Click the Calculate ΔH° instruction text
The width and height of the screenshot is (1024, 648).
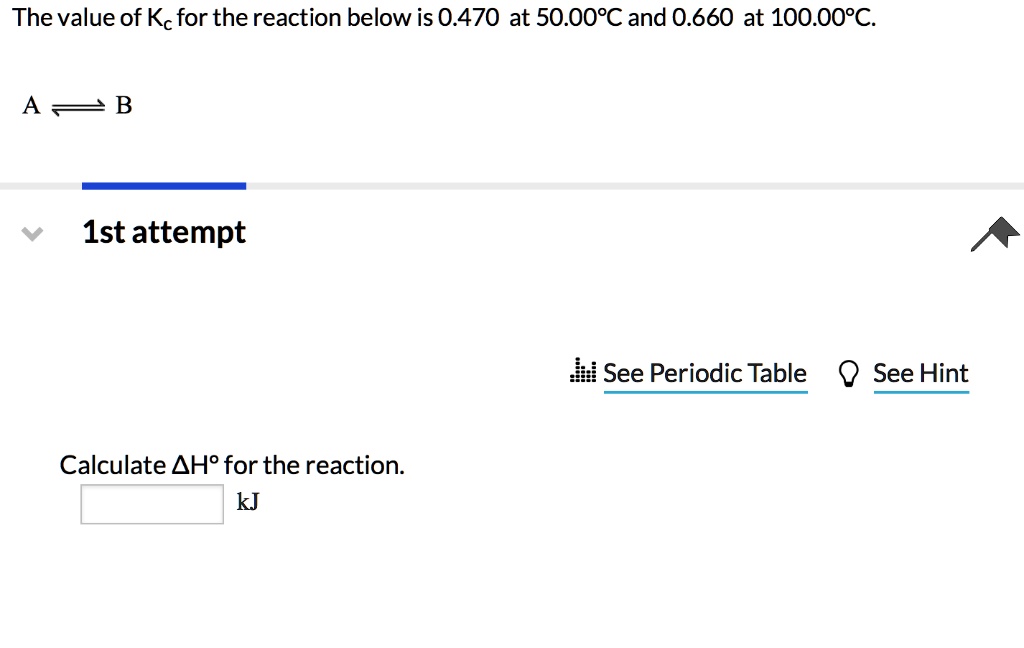(232, 464)
